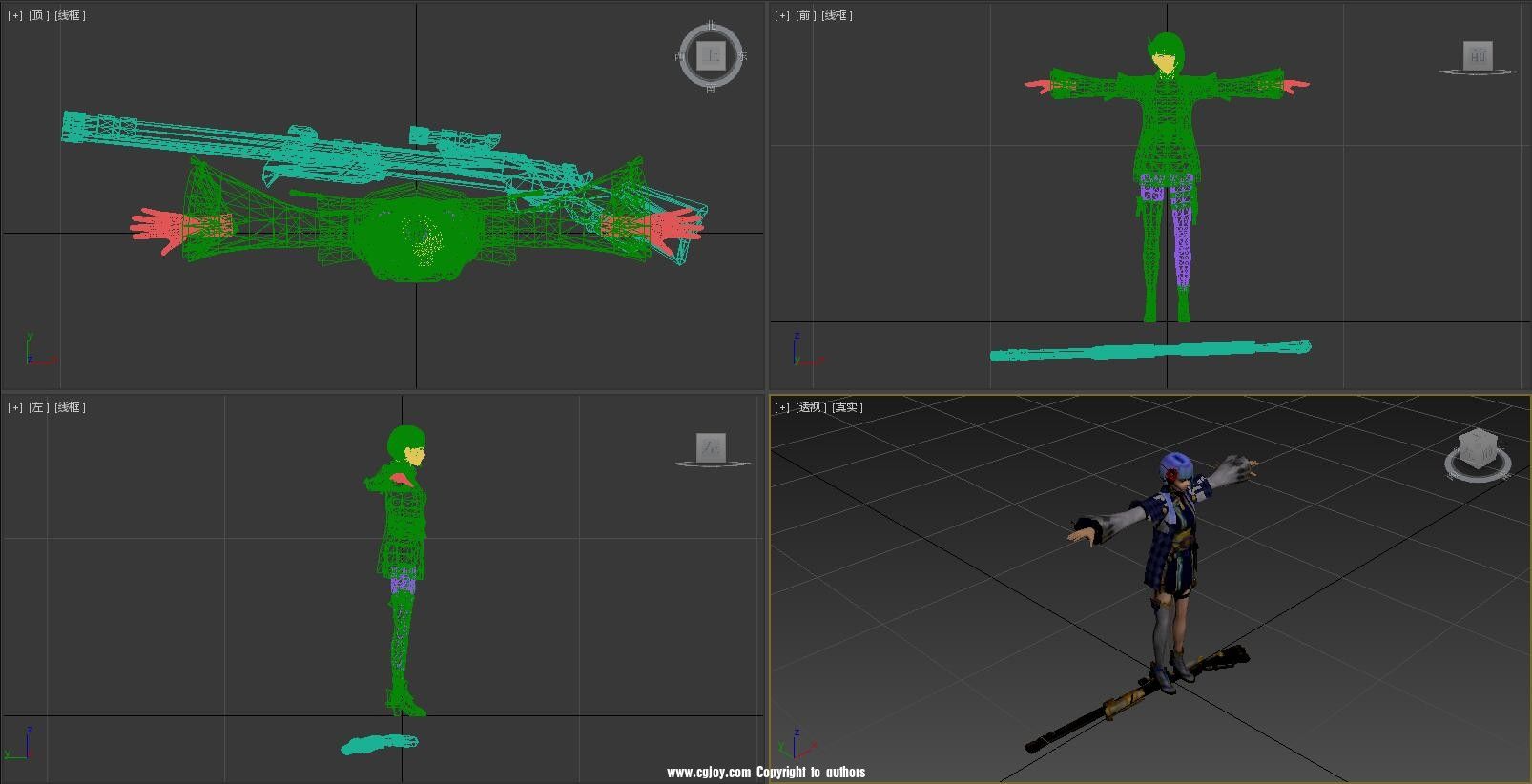The width and height of the screenshot is (1532, 784).
Task: Click the ViewCube top face 上
Action: point(711,55)
